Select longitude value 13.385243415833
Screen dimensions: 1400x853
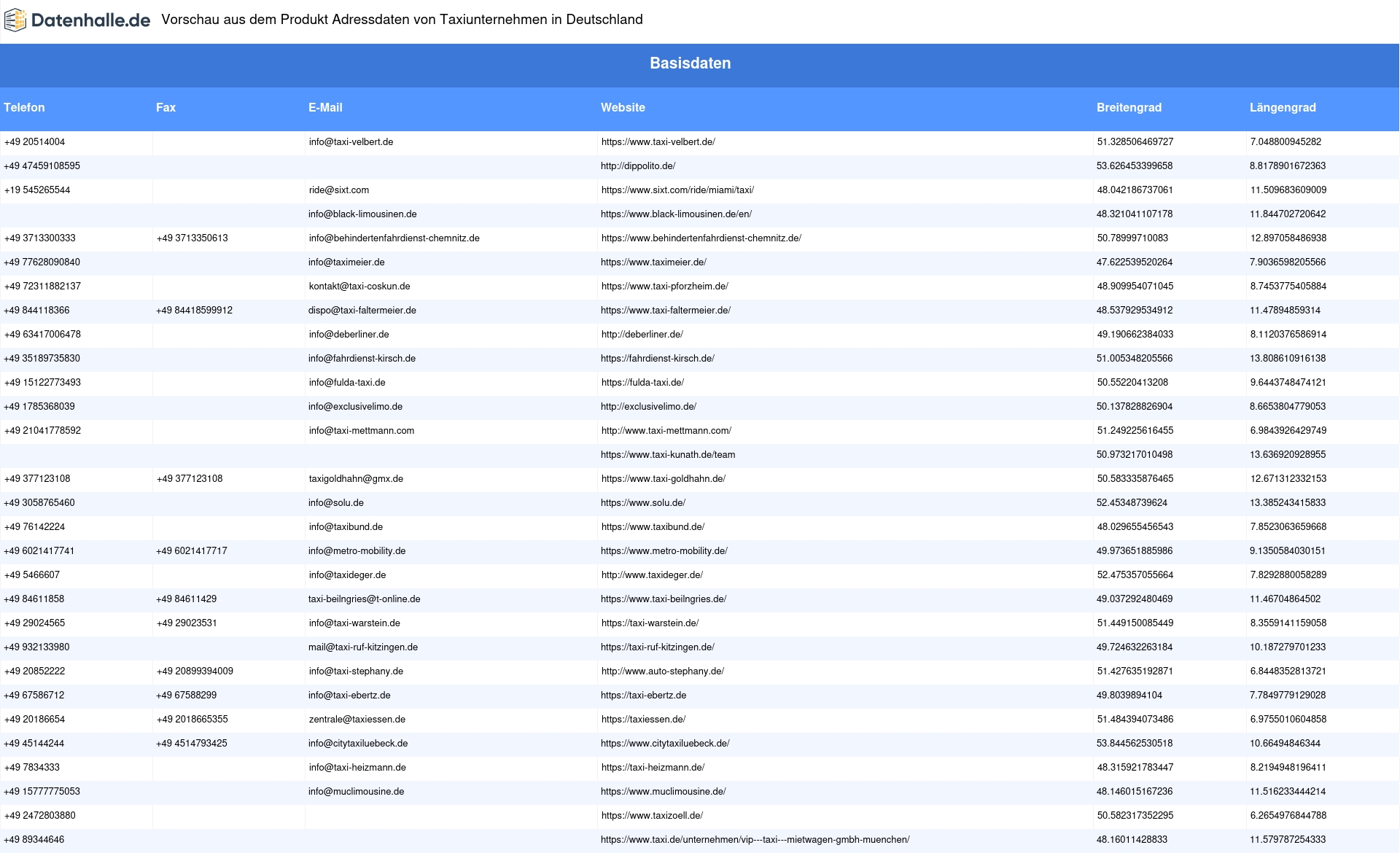[1288, 503]
